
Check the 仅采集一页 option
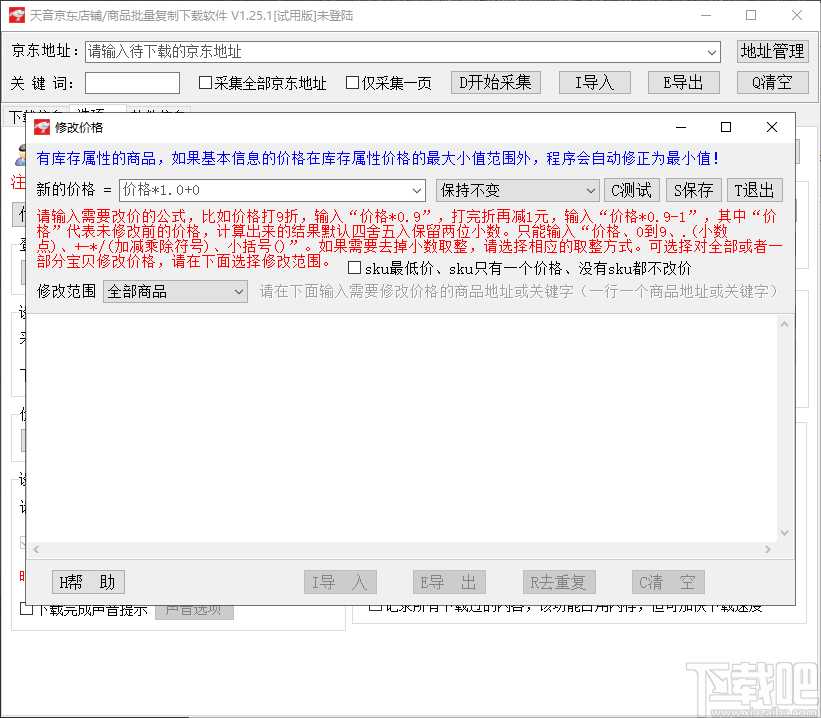(x=350, y=83)
